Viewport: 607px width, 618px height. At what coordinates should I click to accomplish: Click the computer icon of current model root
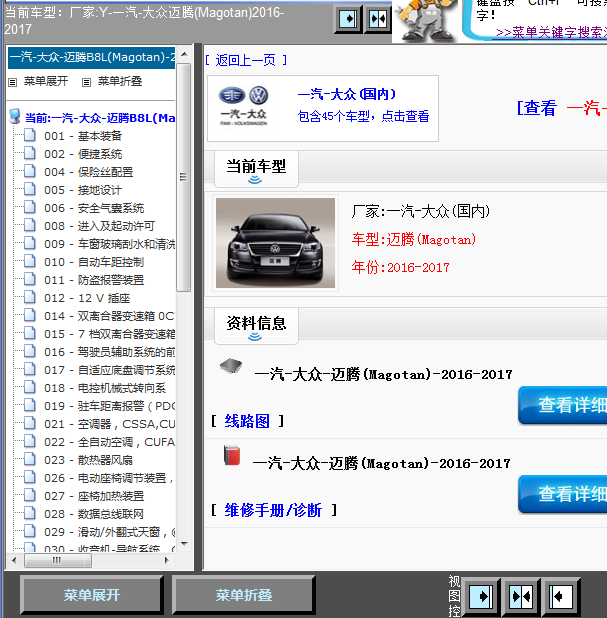pos(15,116)
